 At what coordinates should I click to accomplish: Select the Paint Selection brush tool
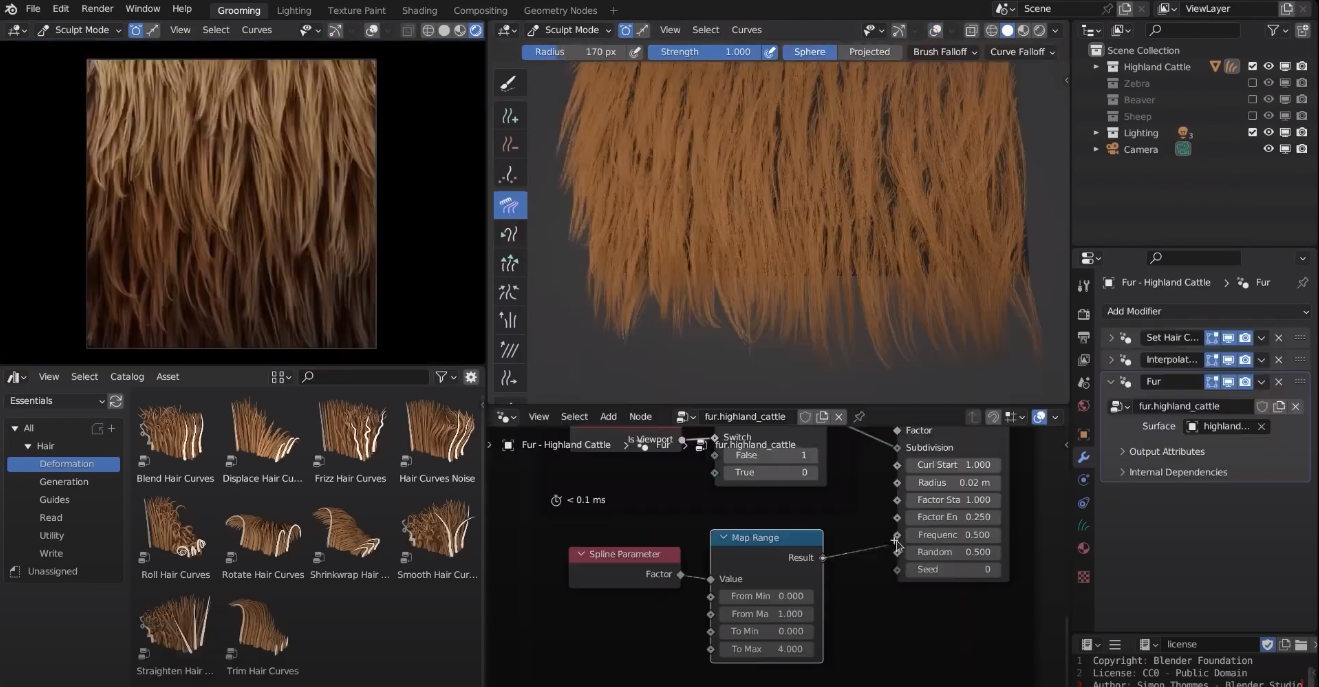point(509,84)
